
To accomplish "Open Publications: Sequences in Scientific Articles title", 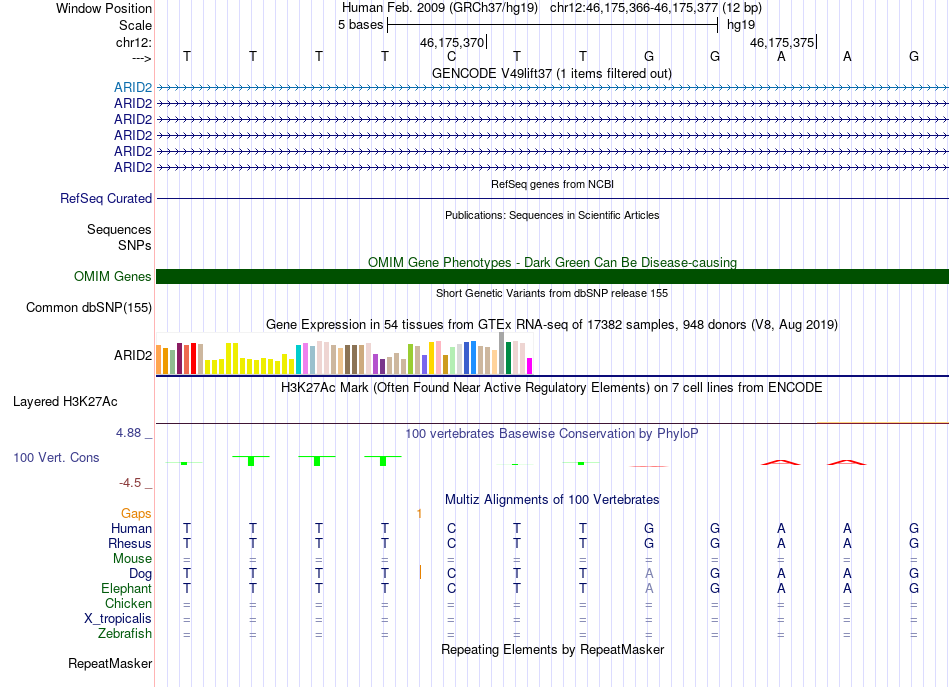I will [x=552, y=215].
